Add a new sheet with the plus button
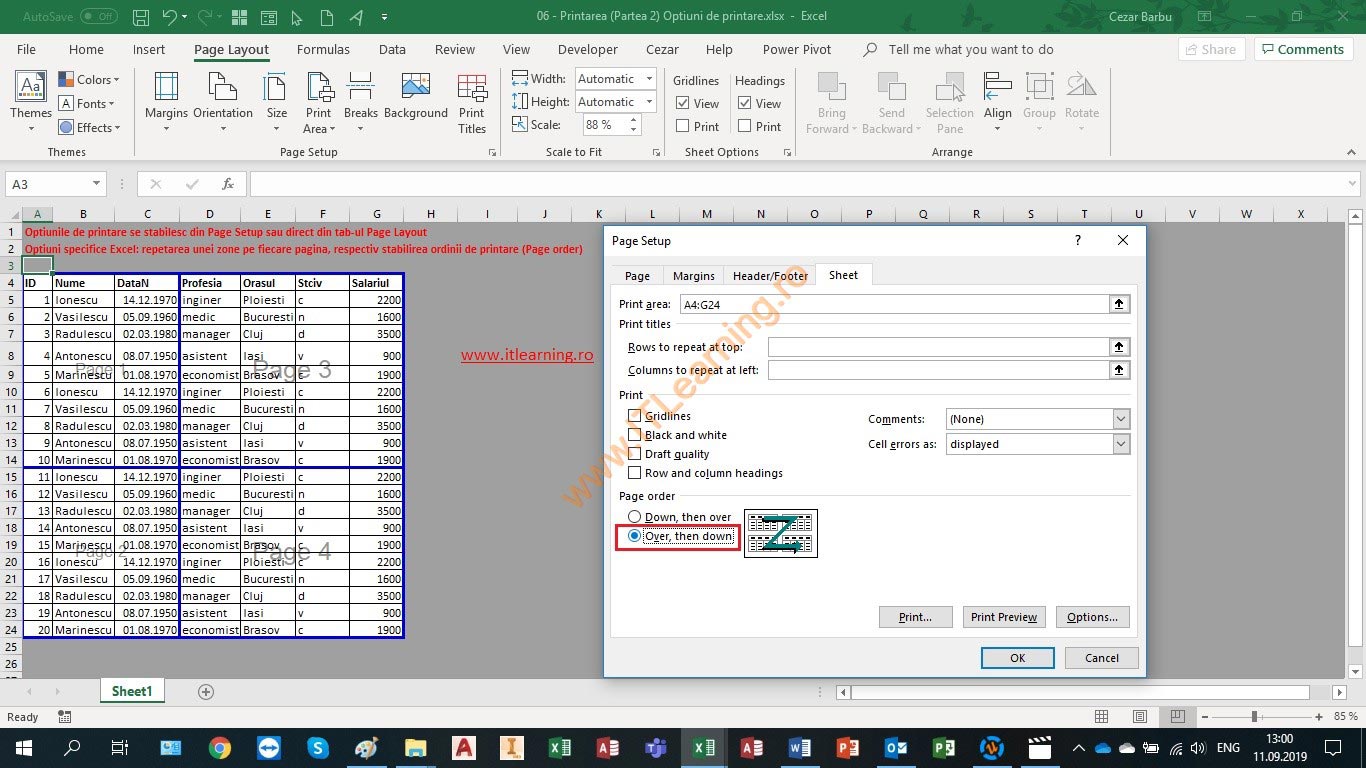This screenshot has width=1366, height=768. tap(206, 692)
